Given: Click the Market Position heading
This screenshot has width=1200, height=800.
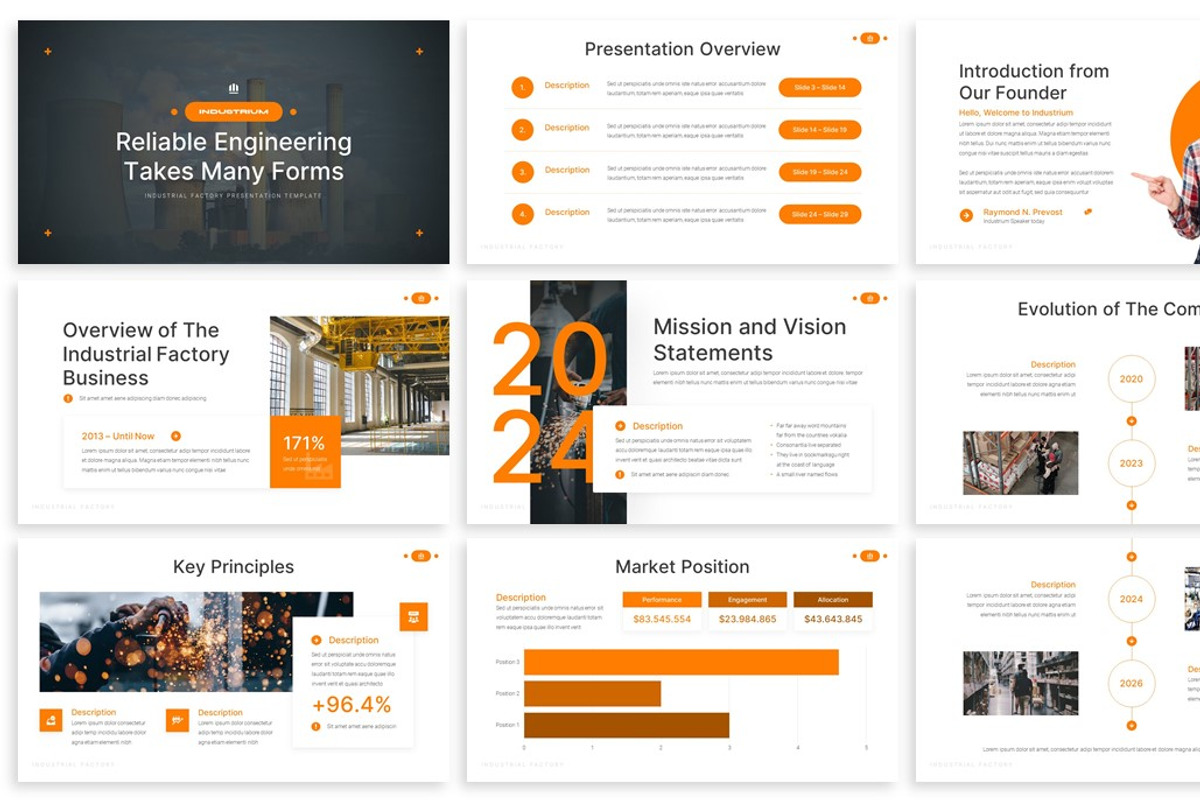Looking at the screenshot, I should pos(682,567).
